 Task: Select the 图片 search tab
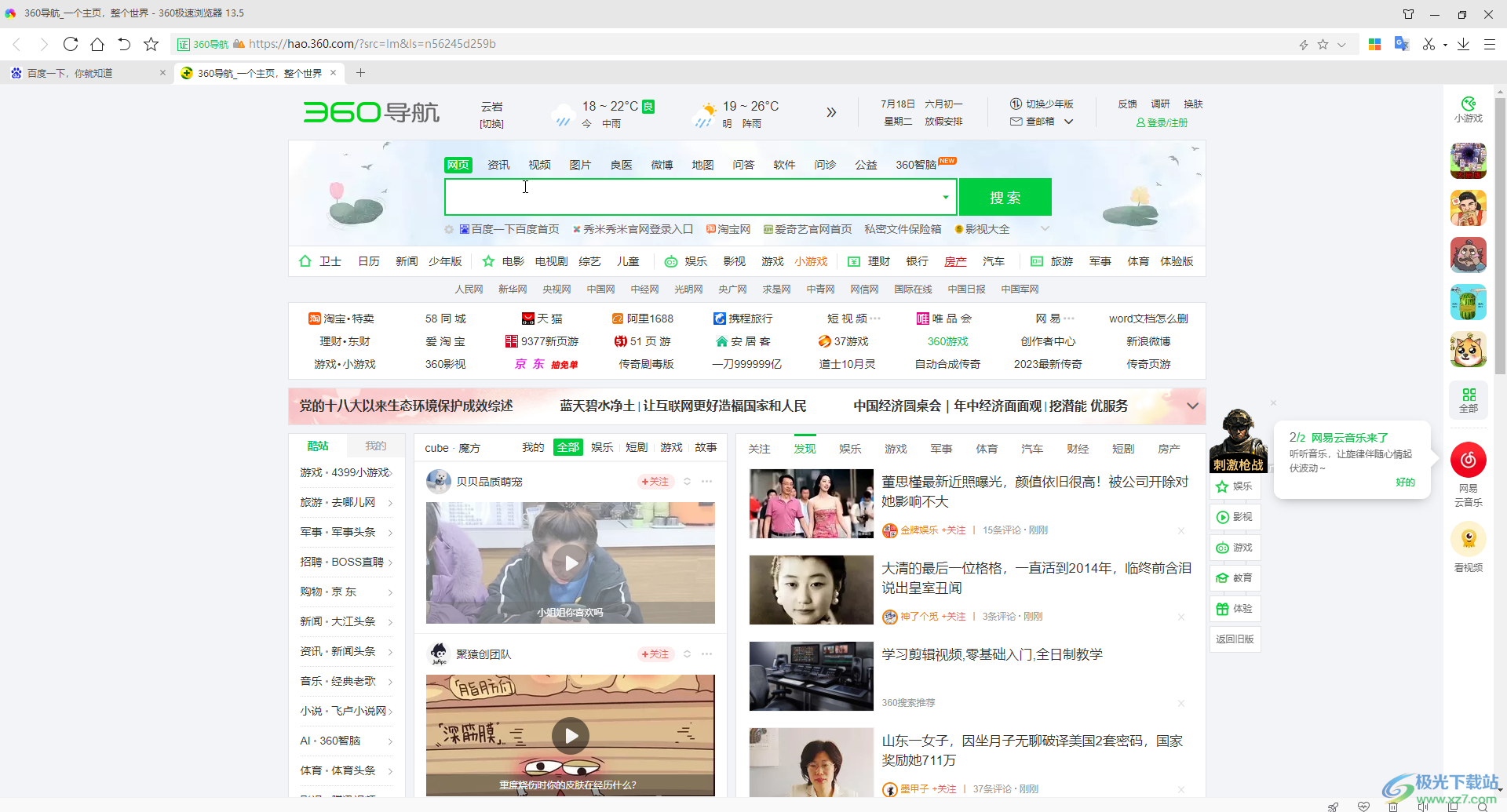[x=580, y=165]
